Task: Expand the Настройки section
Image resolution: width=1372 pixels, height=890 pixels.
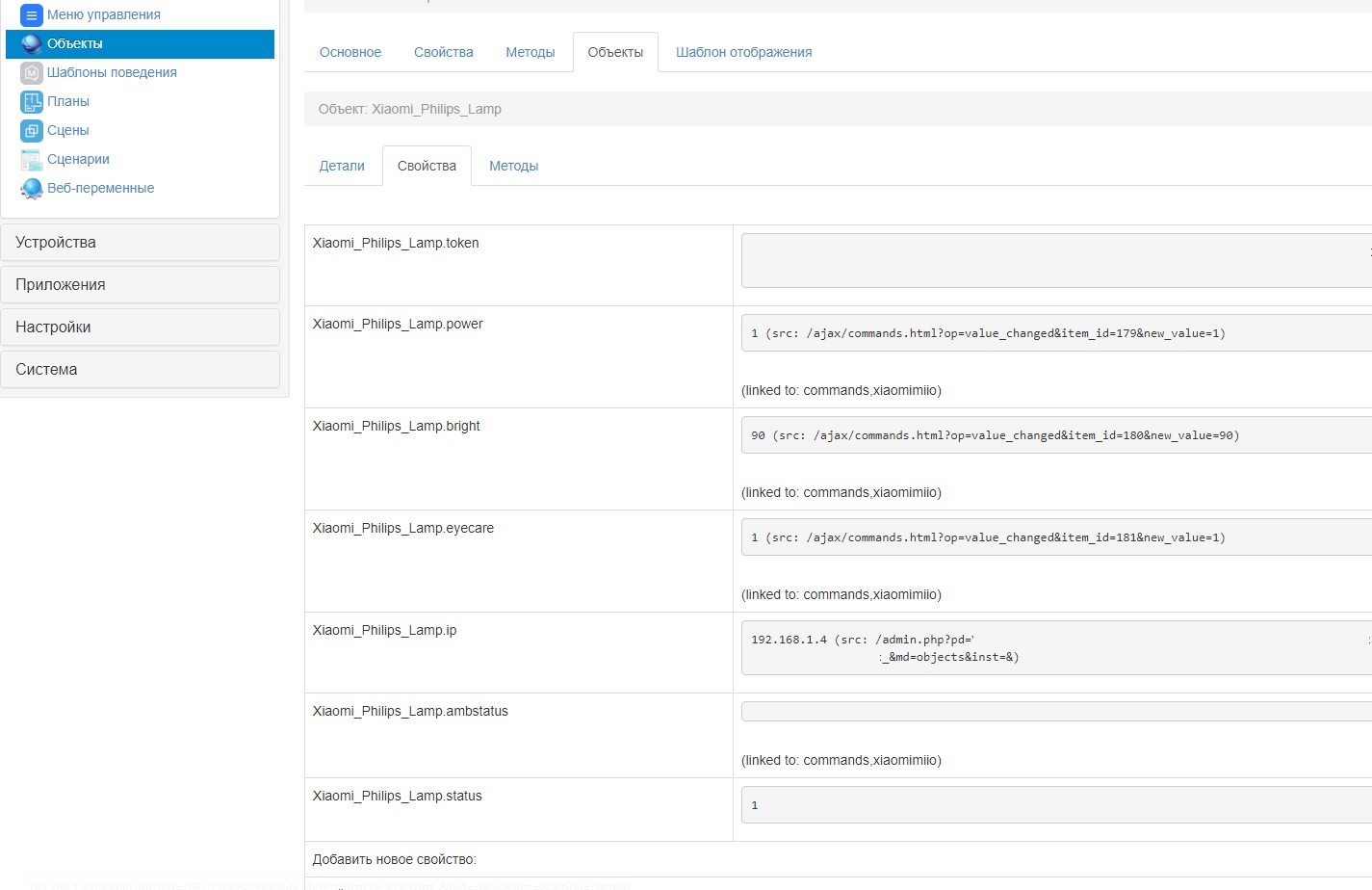Action: pyautogui.click(x=141, y=327)
